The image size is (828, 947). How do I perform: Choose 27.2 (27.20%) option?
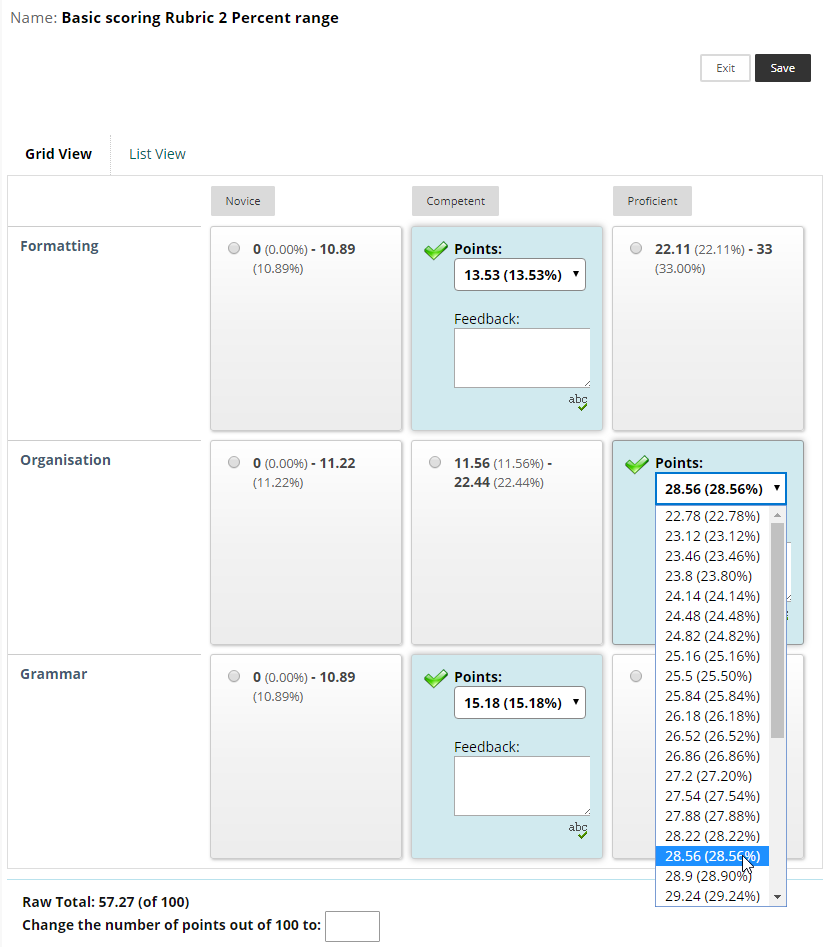712,775
